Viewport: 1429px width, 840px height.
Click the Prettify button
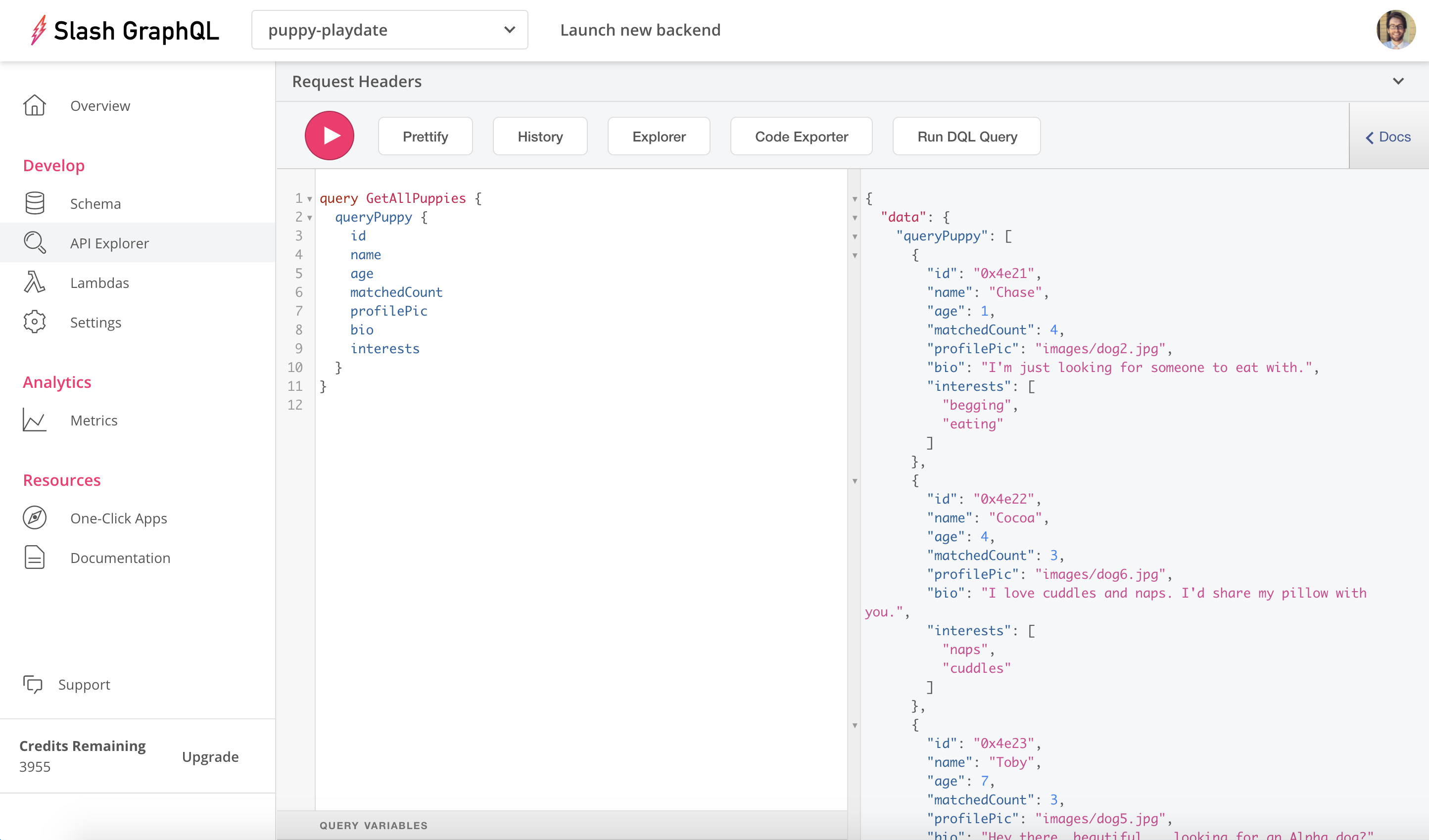426,137
